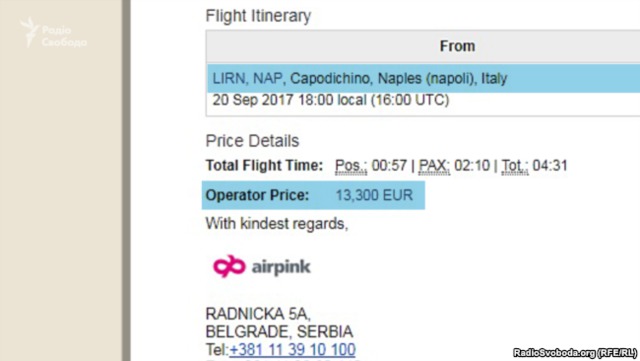
Task: Click the 20 Sep 2017 departure time text
Action: point(331,100)
